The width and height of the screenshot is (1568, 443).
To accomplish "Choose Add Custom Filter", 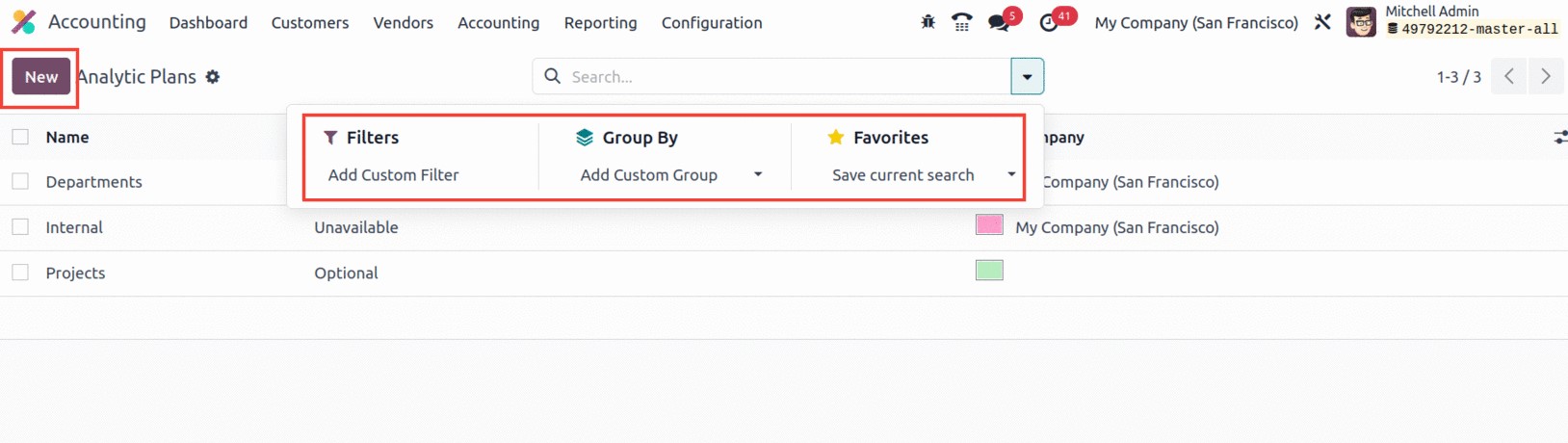I will (x=393, y=174).
